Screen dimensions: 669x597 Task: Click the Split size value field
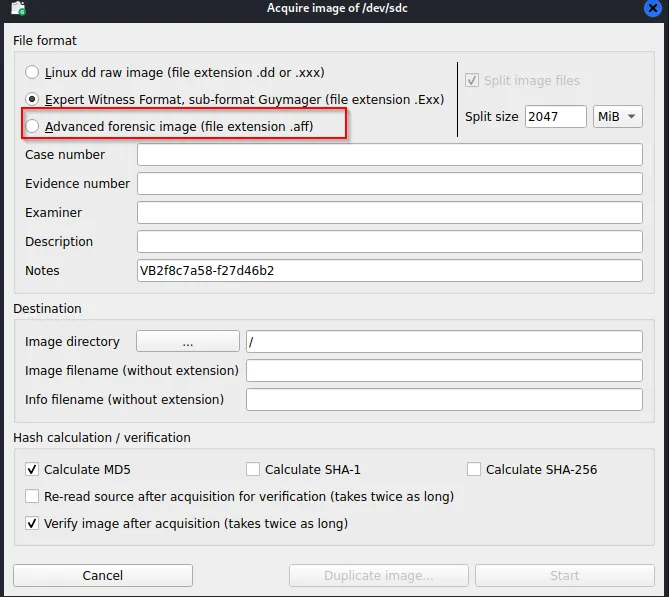coord(555,117)
